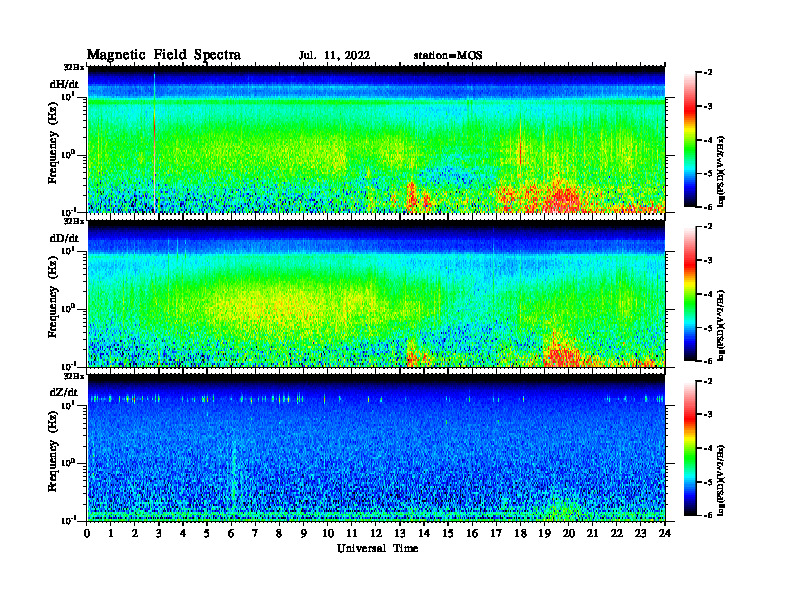
Task: Click the red burst near 20 UT in dH/dt panel
Action: 563,198
